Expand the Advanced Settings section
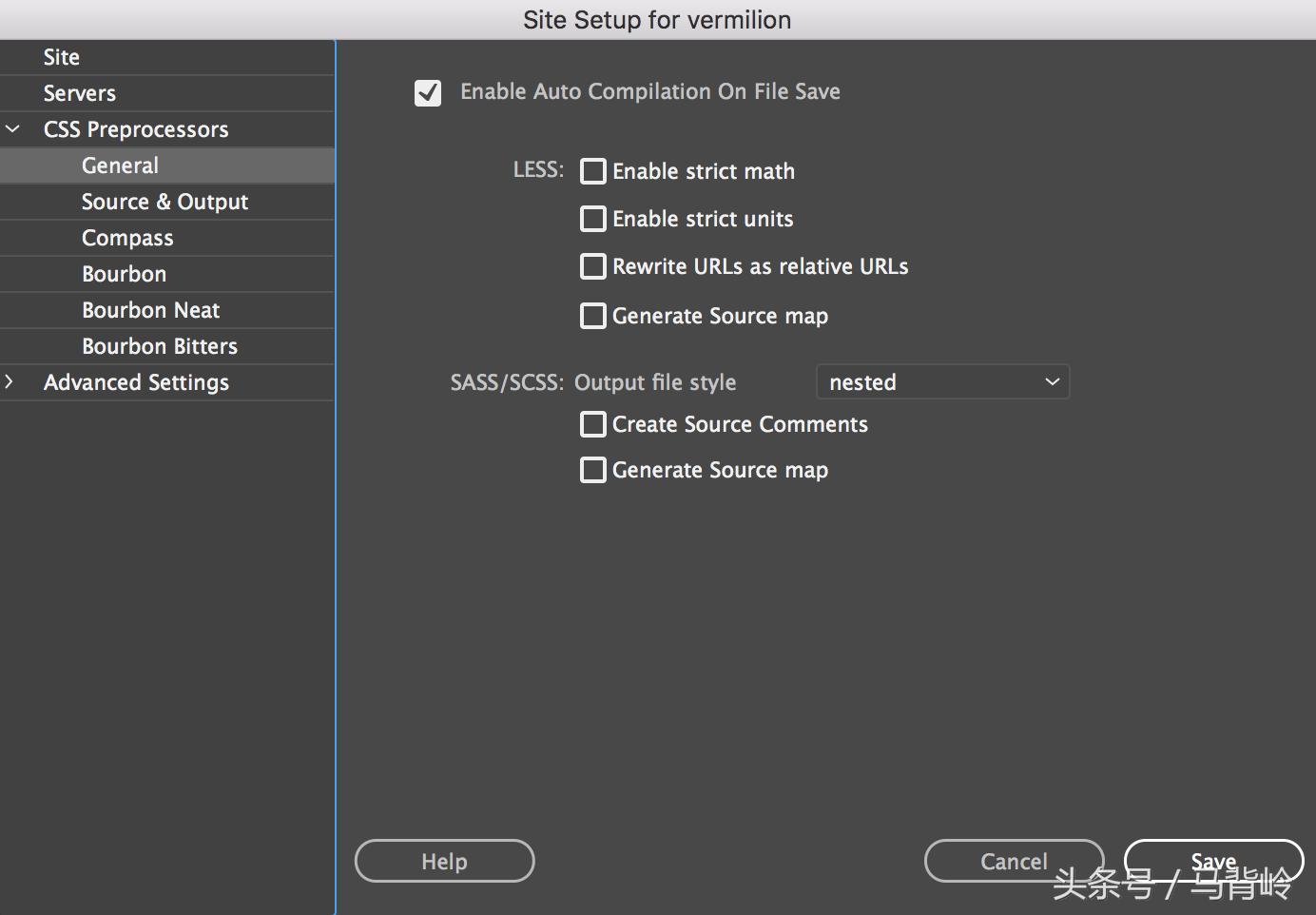Viewport: 1316px width, 915px height. [x=10, y=381]
